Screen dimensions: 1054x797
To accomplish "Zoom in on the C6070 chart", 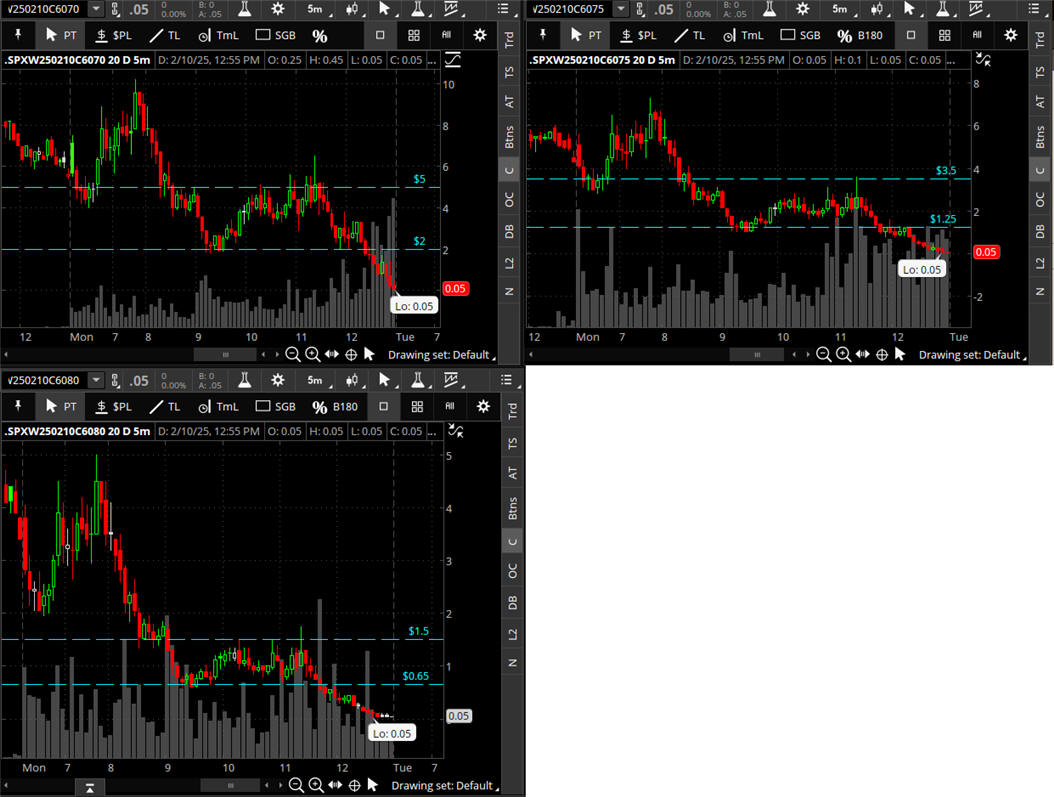I will click(313, 354).
